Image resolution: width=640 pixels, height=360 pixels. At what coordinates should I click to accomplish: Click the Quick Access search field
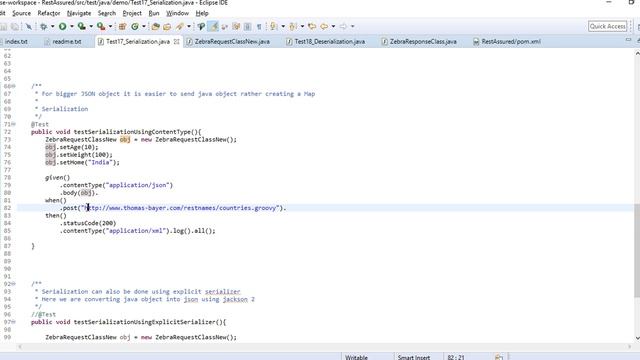click(607, 27)
